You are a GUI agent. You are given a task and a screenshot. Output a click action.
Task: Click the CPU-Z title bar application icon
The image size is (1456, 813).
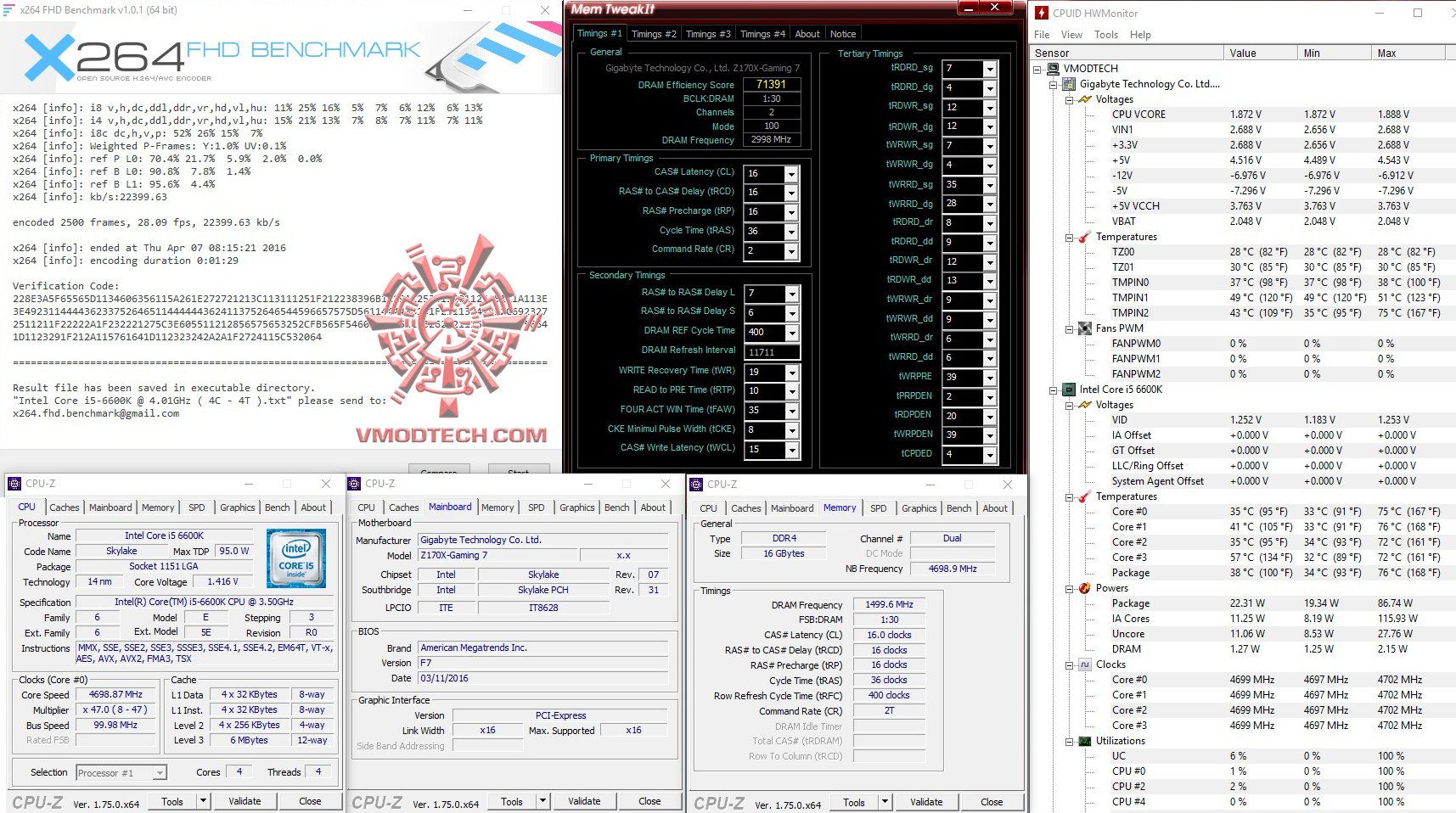pyautogui.click(x=14, y=484)
